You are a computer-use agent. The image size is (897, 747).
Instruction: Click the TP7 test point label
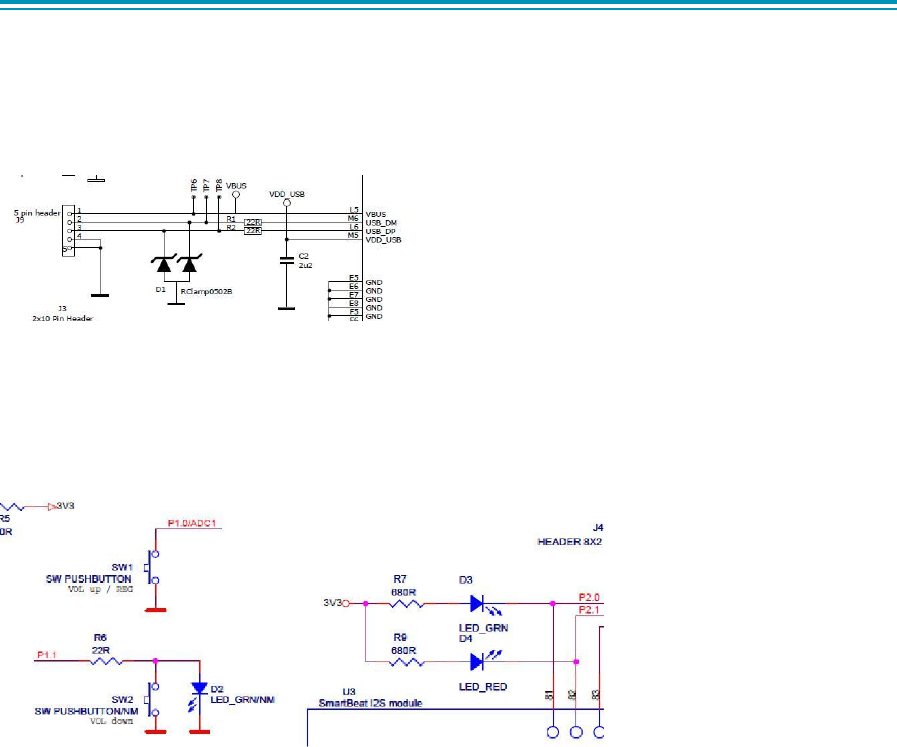tap(206, 185)
